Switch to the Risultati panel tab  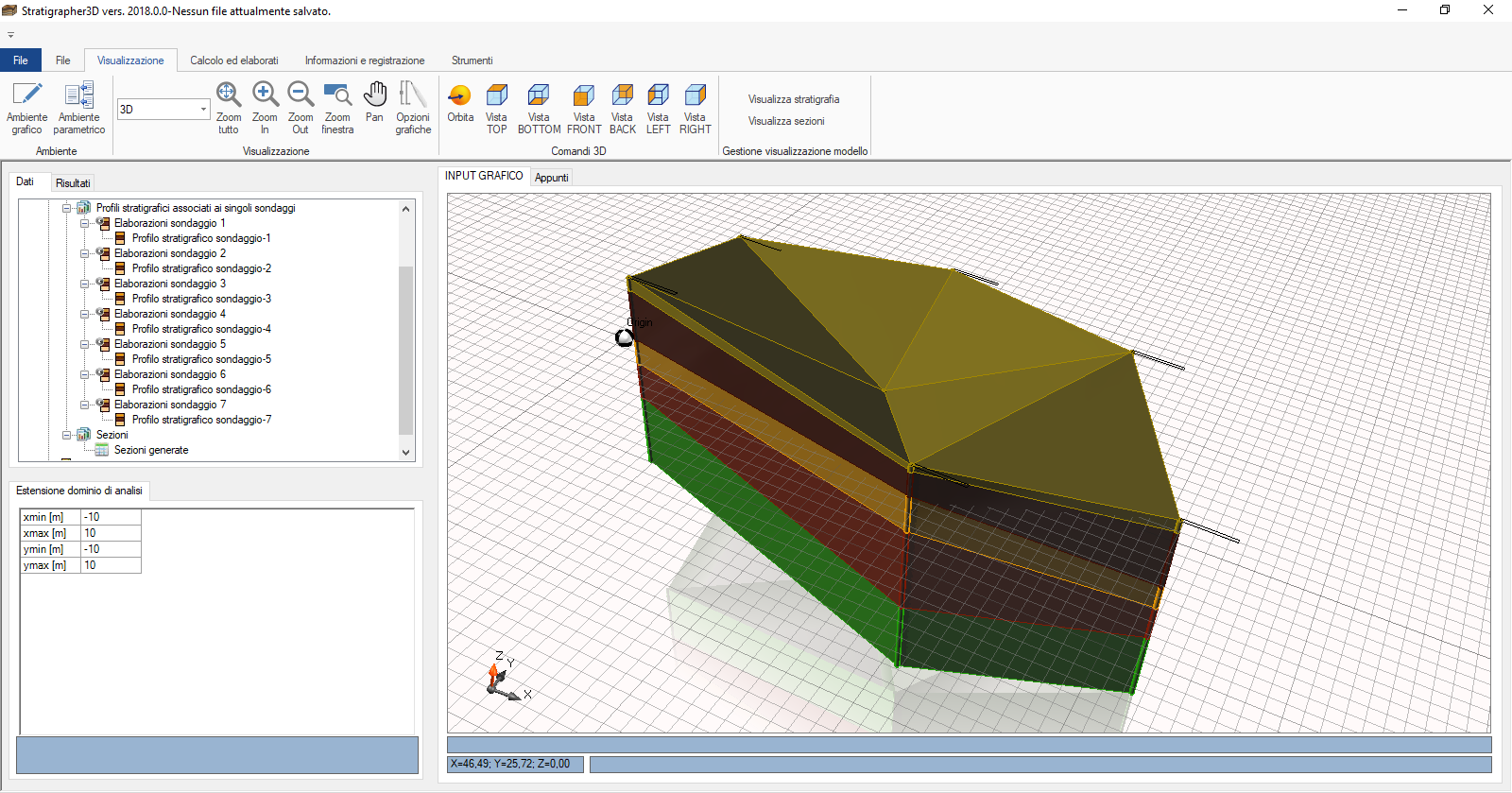coord(73,183)
